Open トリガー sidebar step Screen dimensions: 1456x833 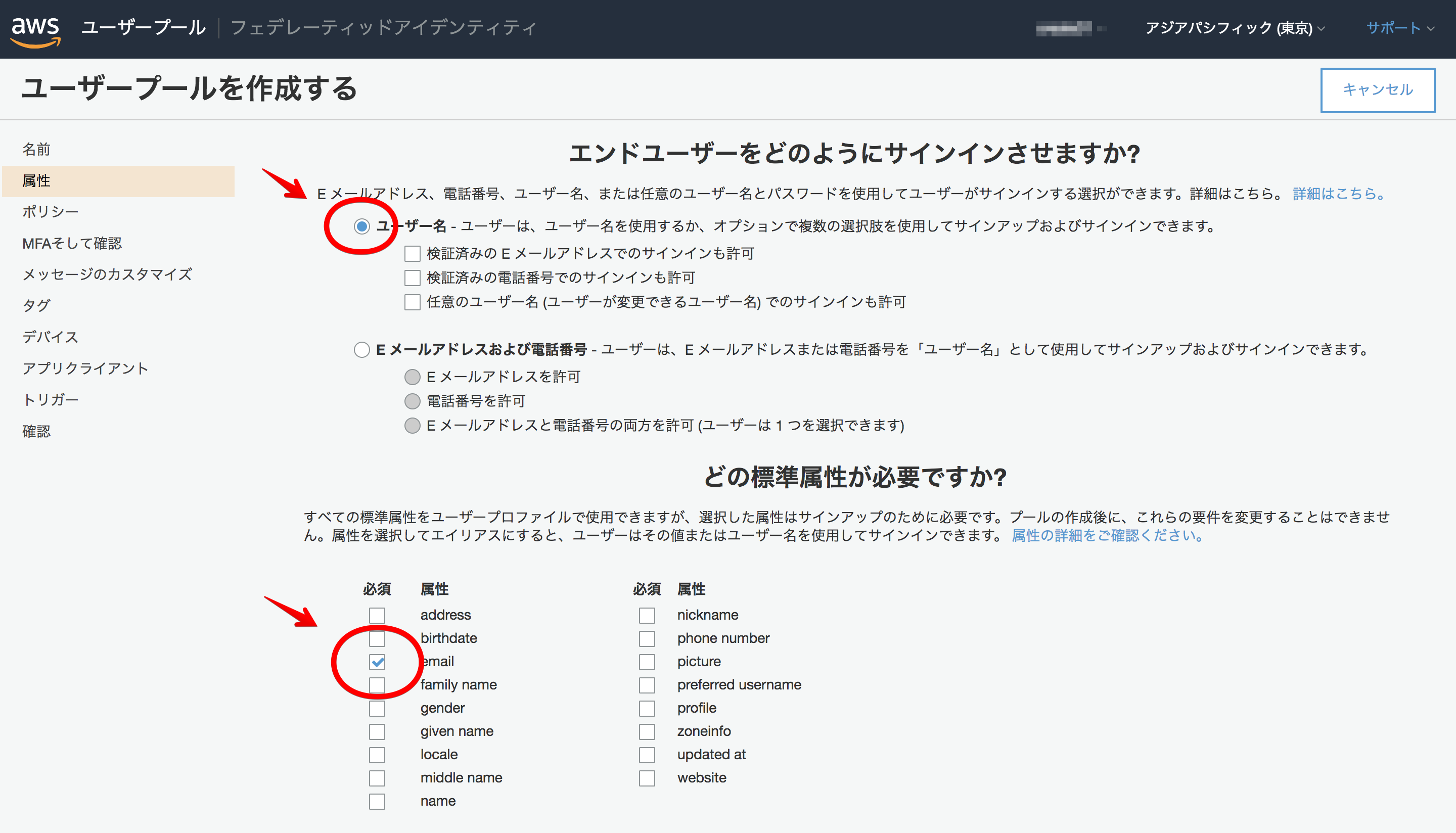coord(51,399)
